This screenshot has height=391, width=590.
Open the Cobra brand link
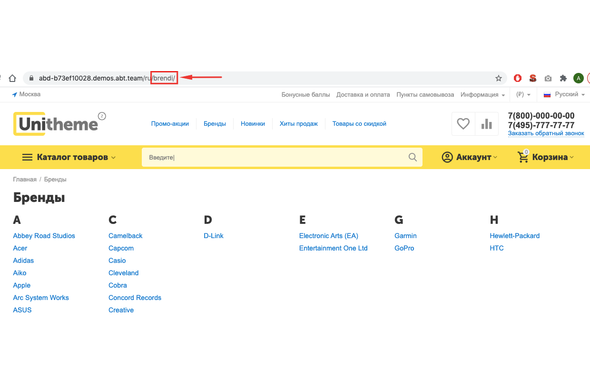click(118, 285)
